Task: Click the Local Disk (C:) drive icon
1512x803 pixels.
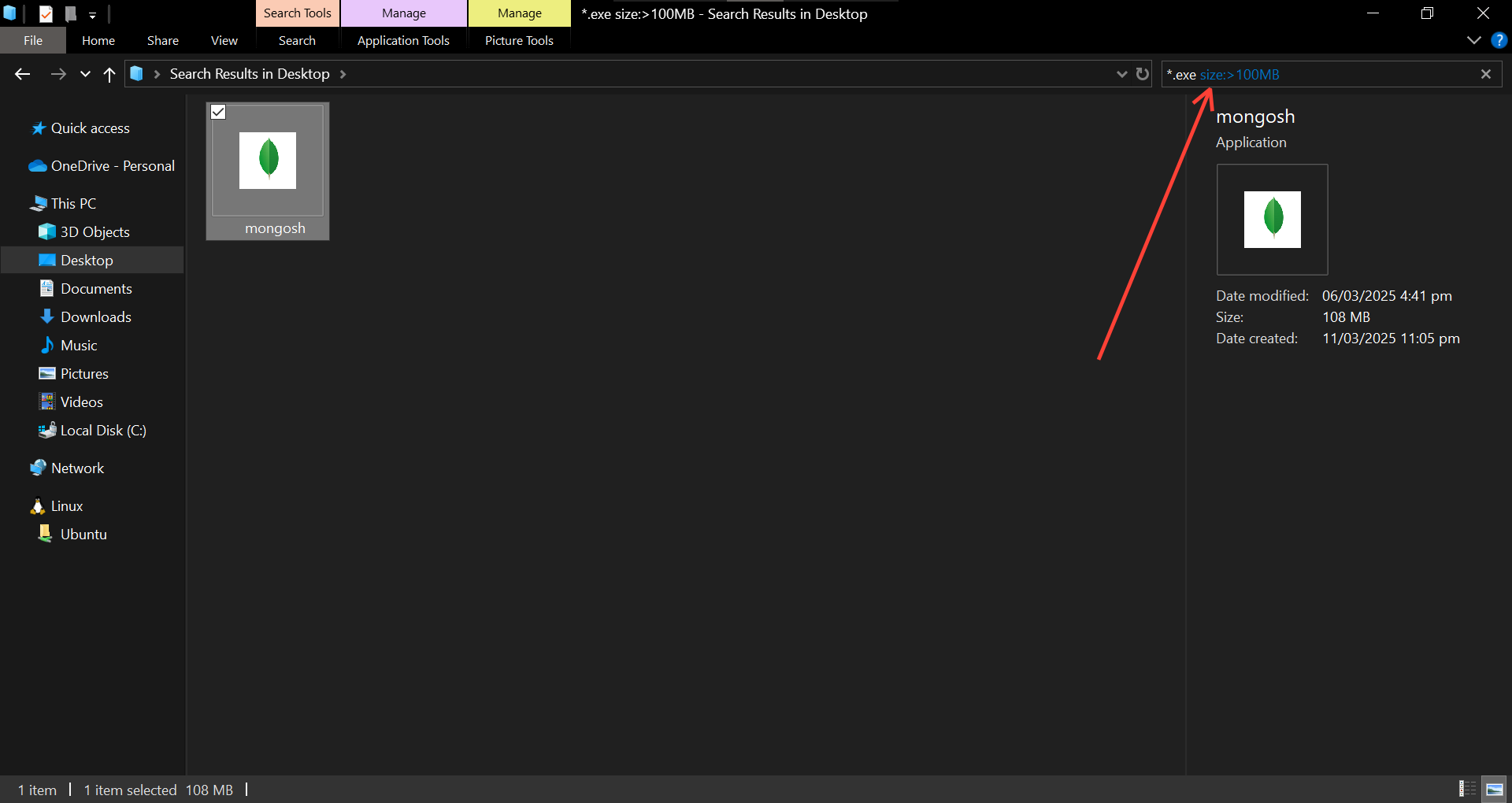Action: click(47, 431)
